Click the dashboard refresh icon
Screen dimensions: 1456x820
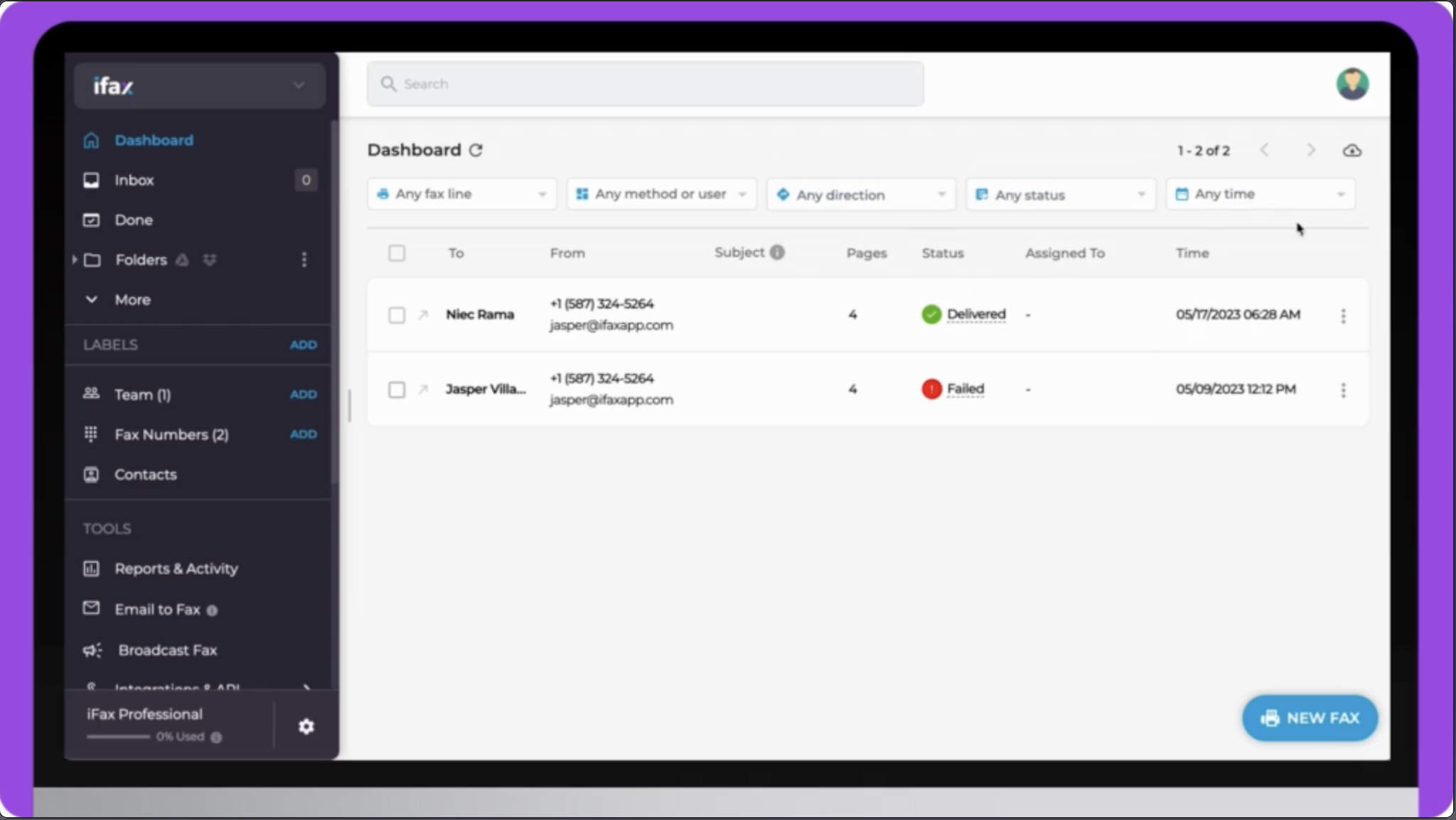click(476, 150)
